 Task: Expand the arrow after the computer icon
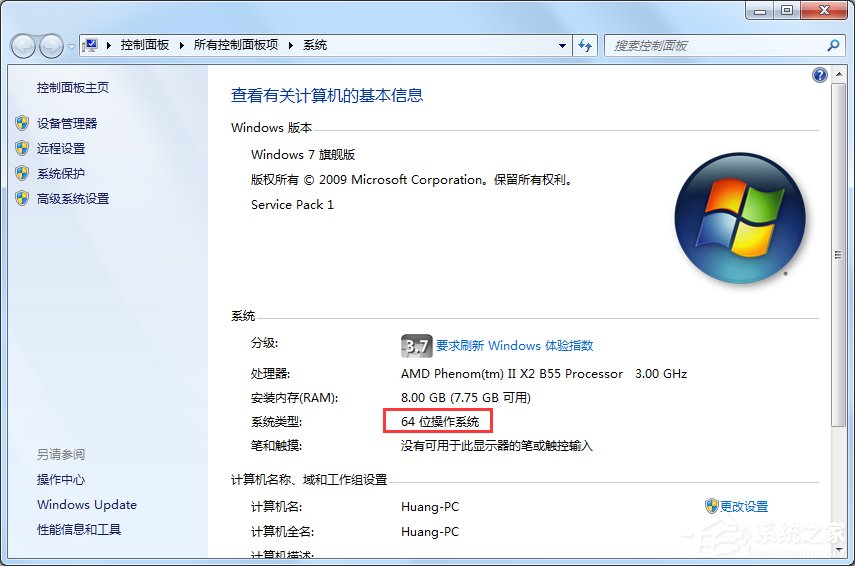(109, 45)
